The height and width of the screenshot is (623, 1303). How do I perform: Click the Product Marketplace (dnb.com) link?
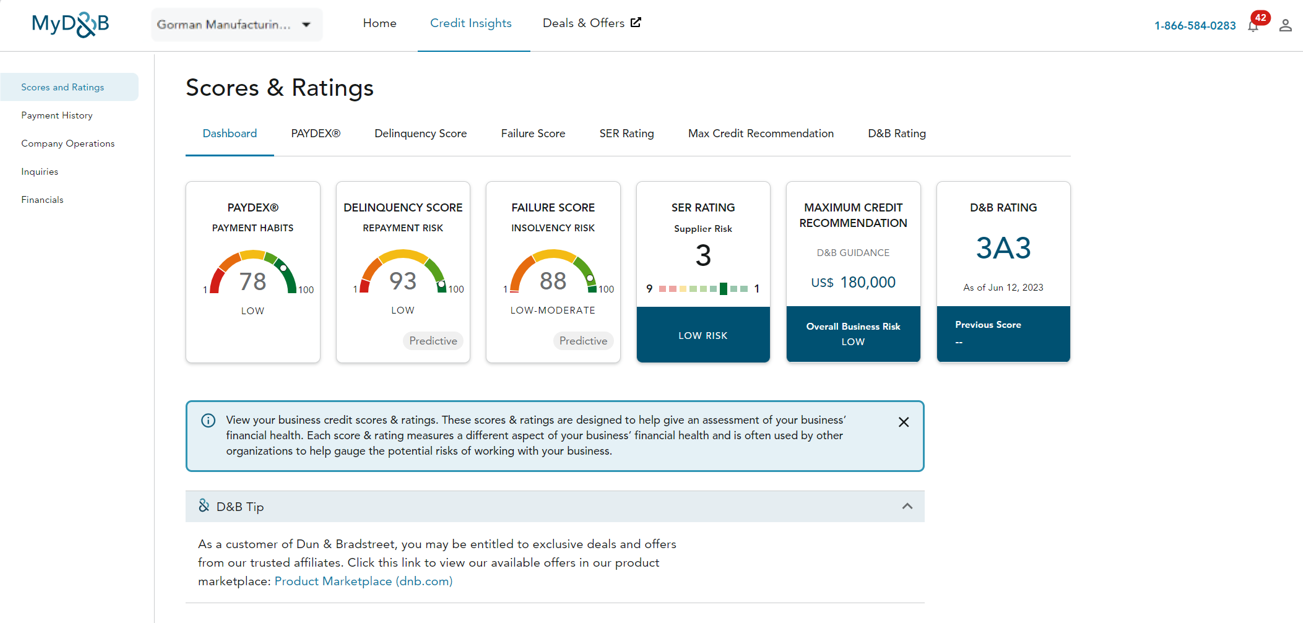[x=363, y=581]
